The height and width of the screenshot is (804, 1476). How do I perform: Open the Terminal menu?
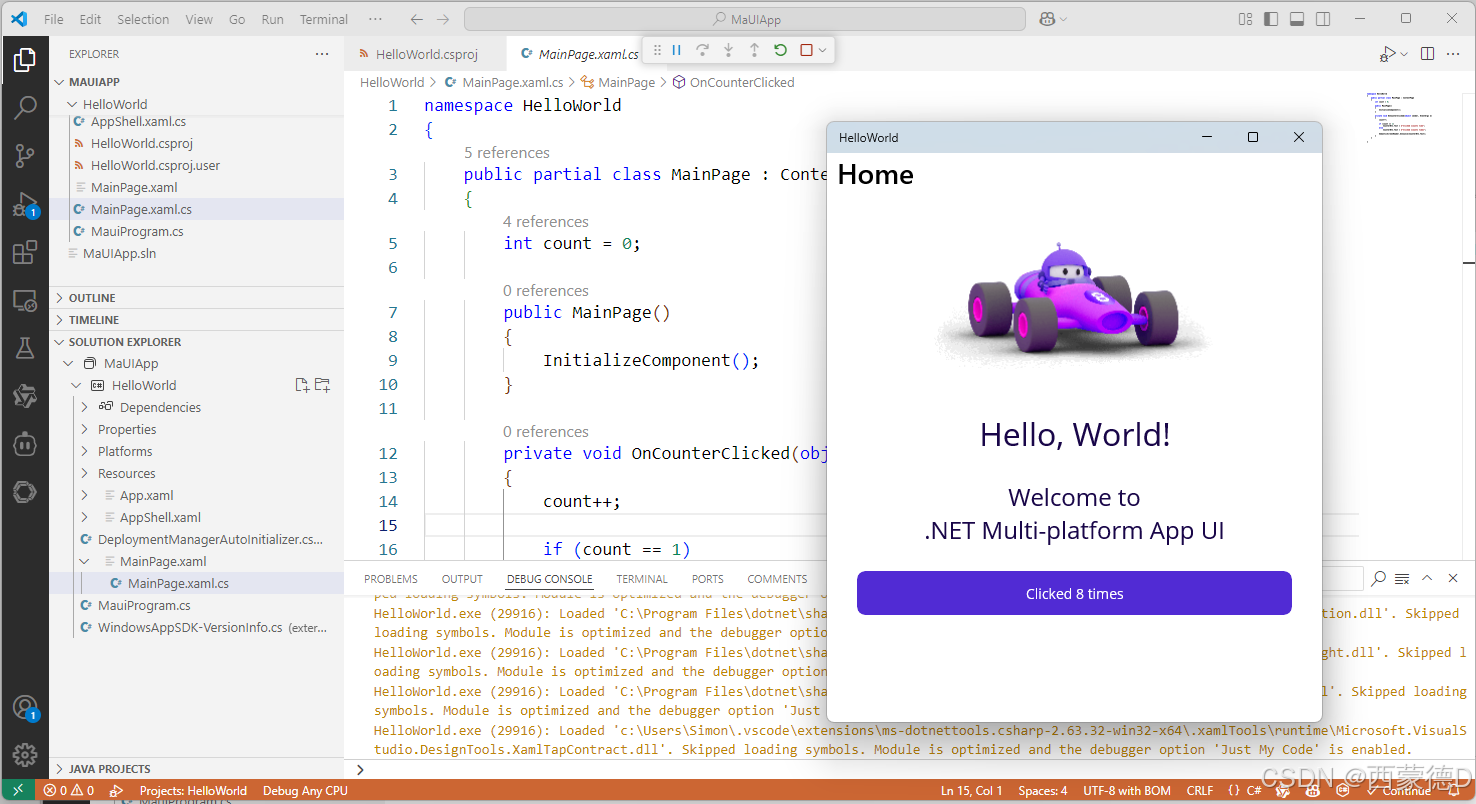(324, 19)
